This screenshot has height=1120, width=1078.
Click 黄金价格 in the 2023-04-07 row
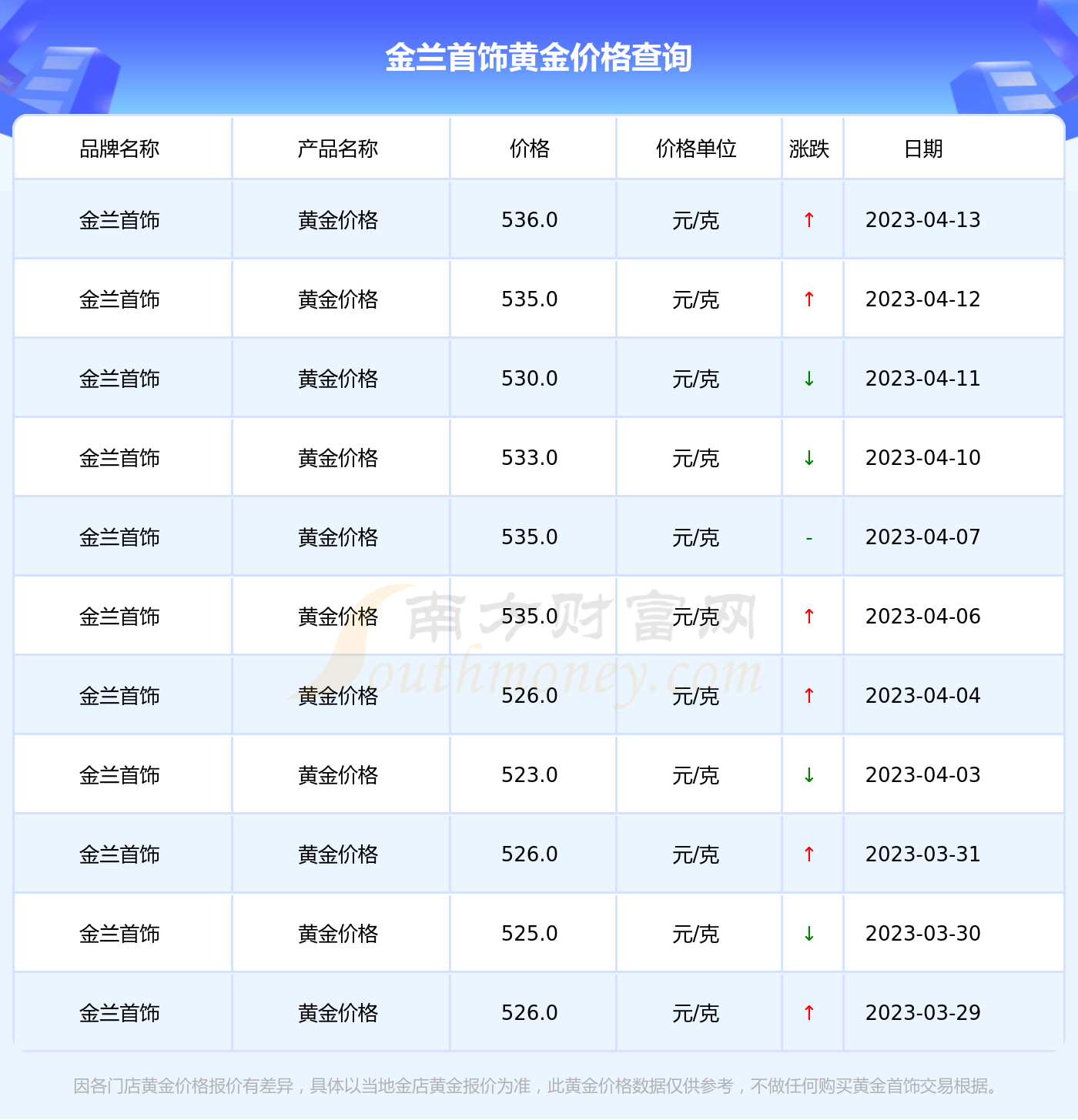pos(338,537)
